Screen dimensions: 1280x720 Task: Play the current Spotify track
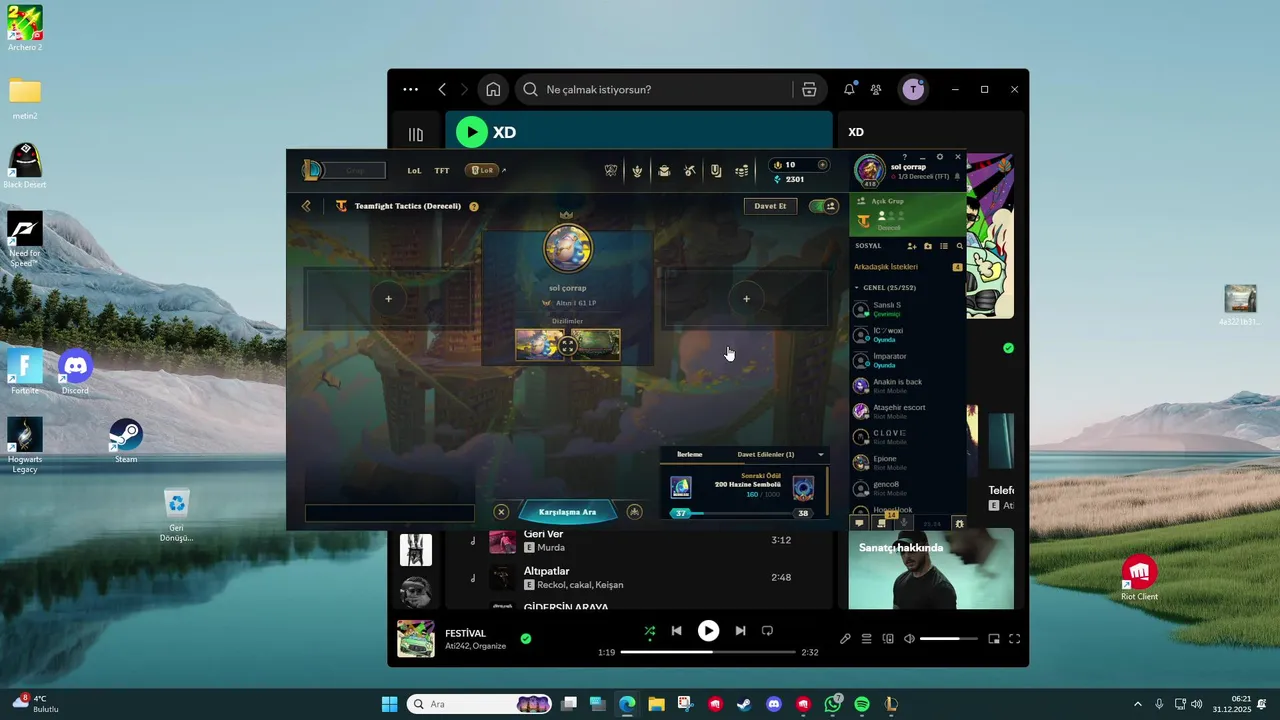708,631
